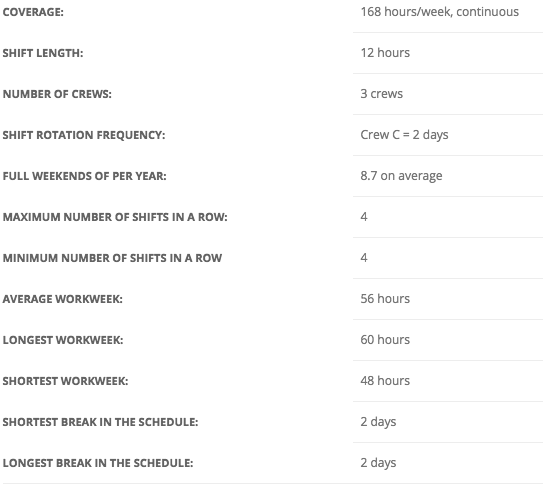
Task: Click MINIMUM NUMBER OF SHIFTS IN A ROW label
Action: (113, 258)
